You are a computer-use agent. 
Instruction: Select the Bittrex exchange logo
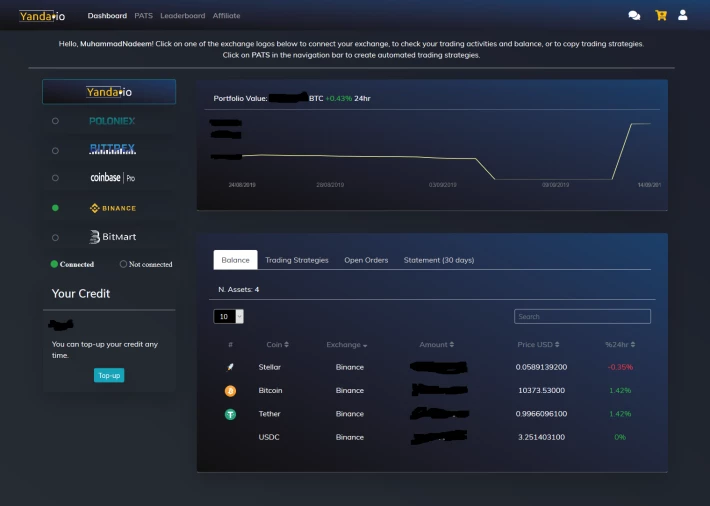[x=112, y=149]
